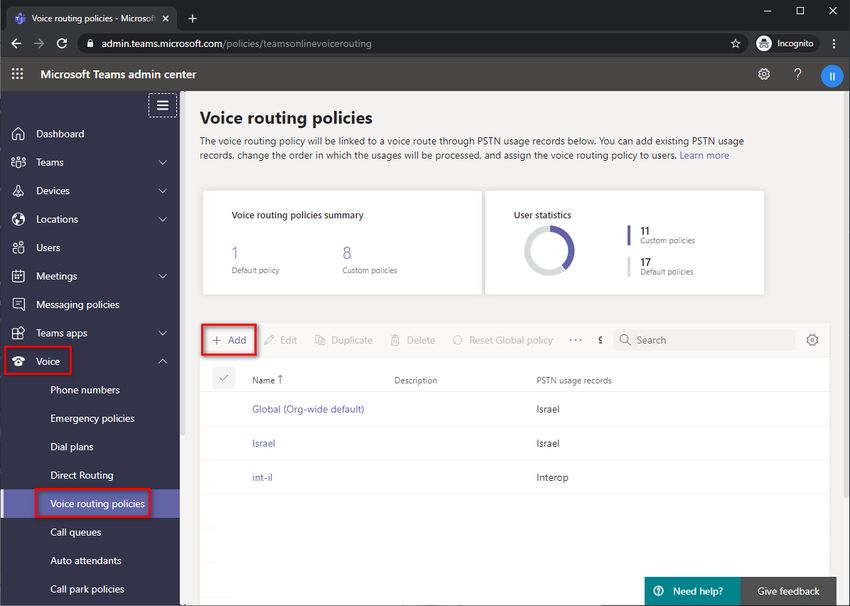Open the Chrome three-dot menu
Image resolution: width=850 pixels, height=606 pixels.
click(834, 43)
